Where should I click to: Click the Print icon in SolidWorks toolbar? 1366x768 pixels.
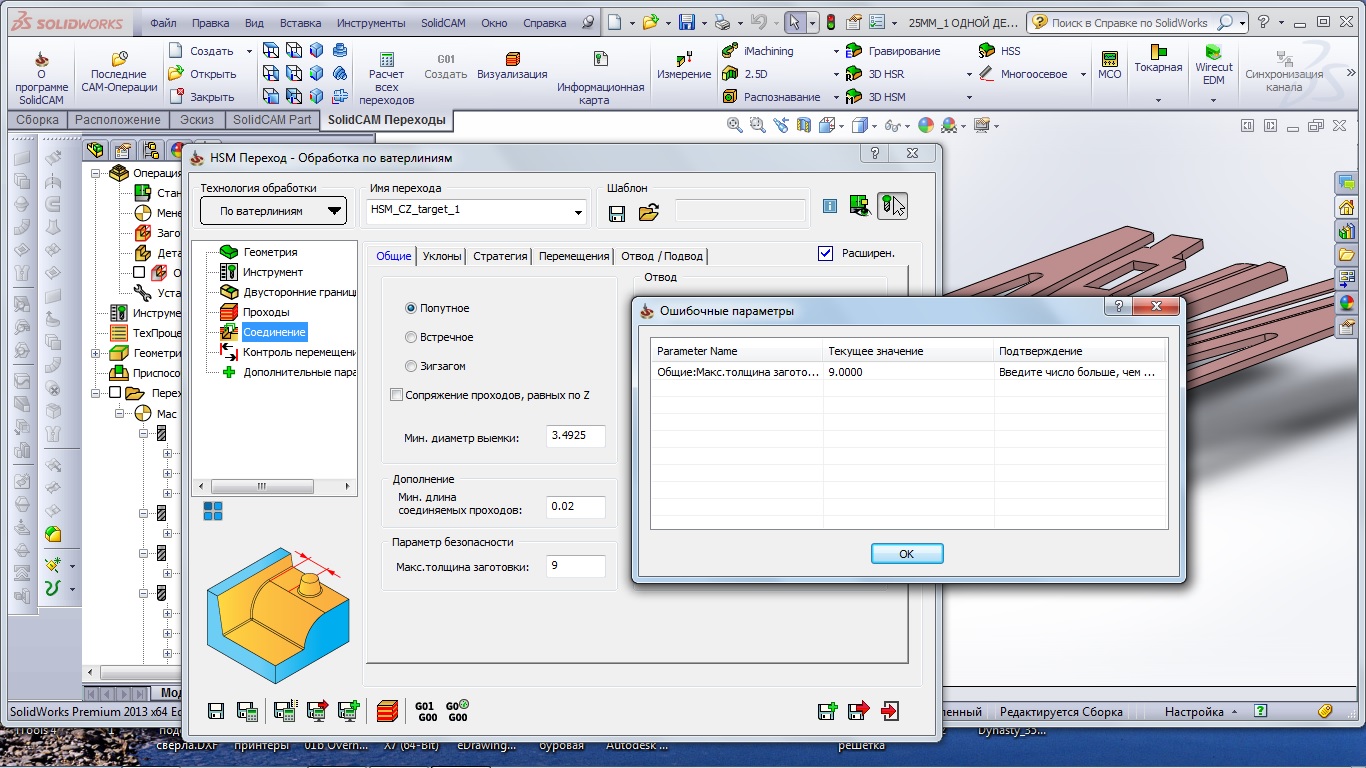[x=722, y=22]
